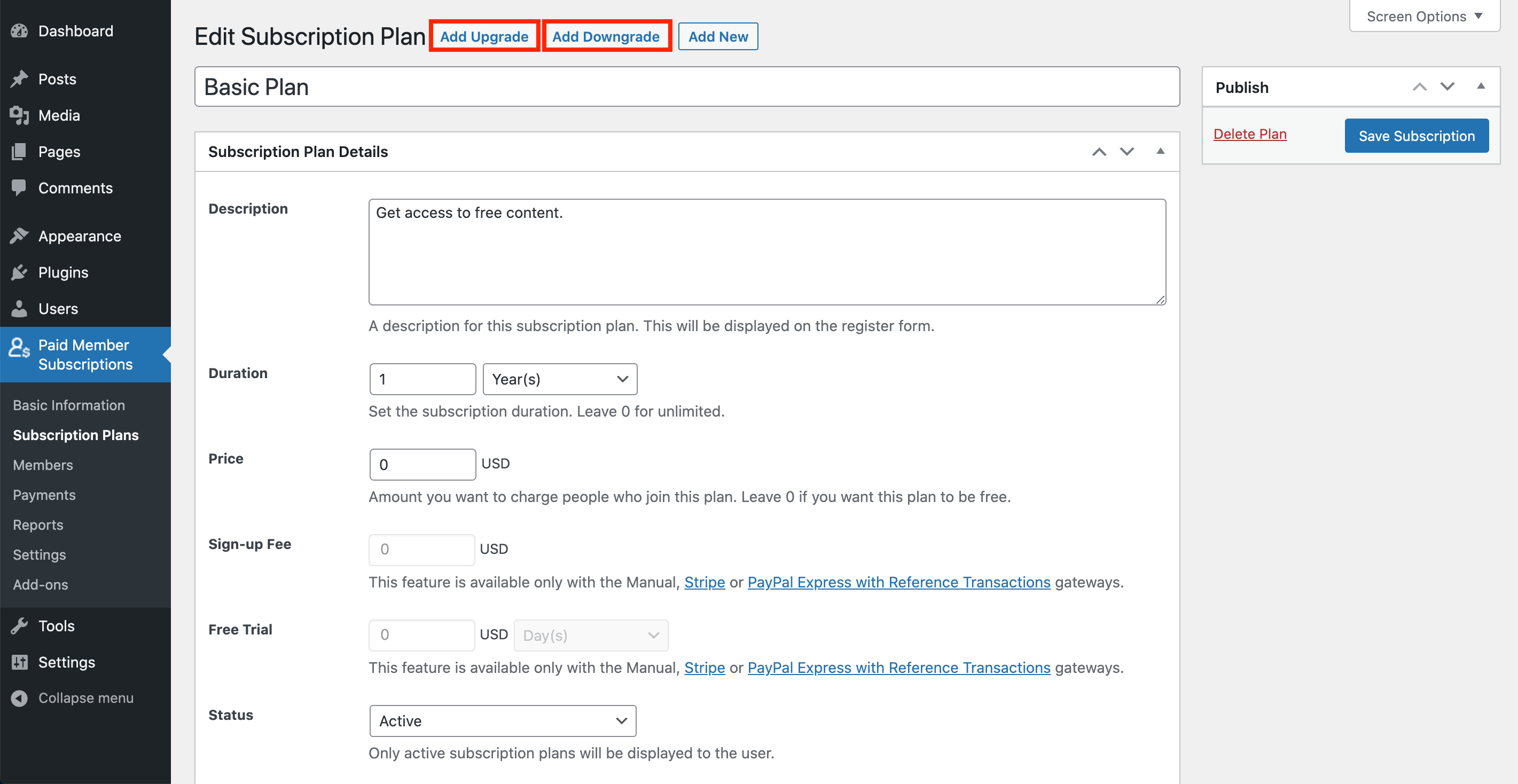
Task: Open Tools menu item
Action: pyautogui.click(x=85, y=625)
